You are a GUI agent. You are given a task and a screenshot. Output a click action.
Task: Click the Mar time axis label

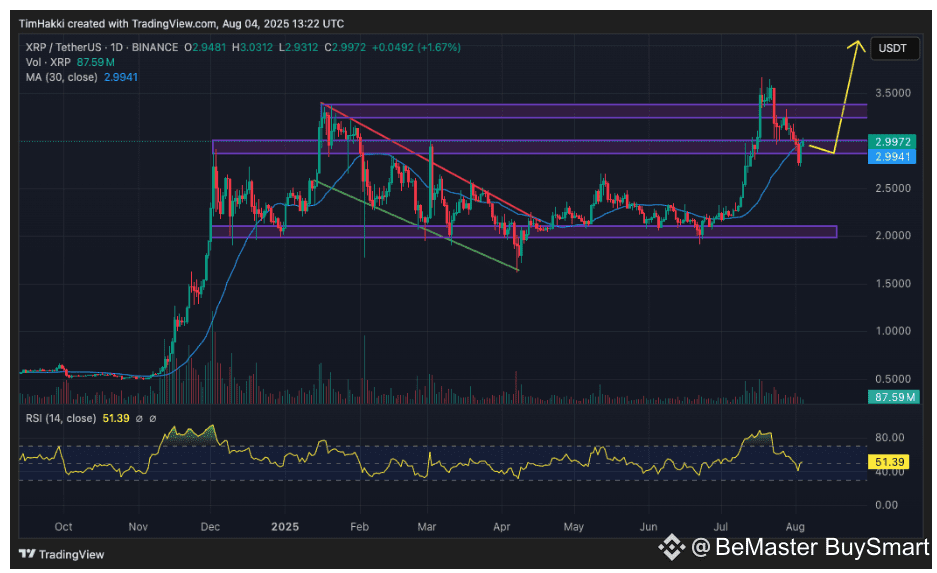427,527
